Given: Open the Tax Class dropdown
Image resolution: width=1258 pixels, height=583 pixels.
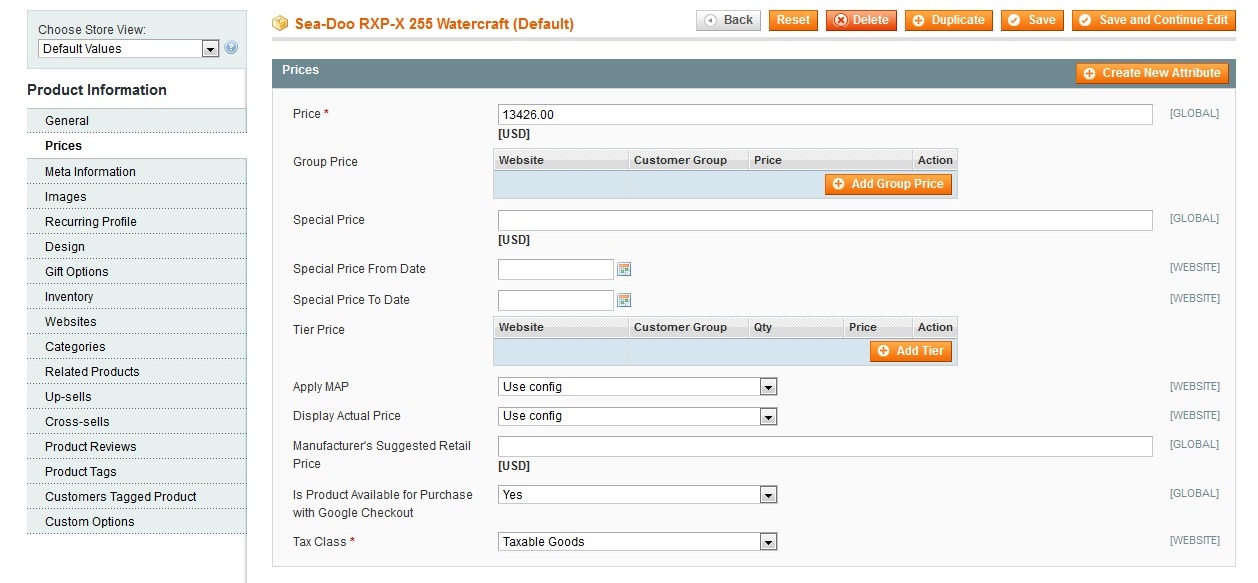Looking at the screenshot, I should point(637,542).
